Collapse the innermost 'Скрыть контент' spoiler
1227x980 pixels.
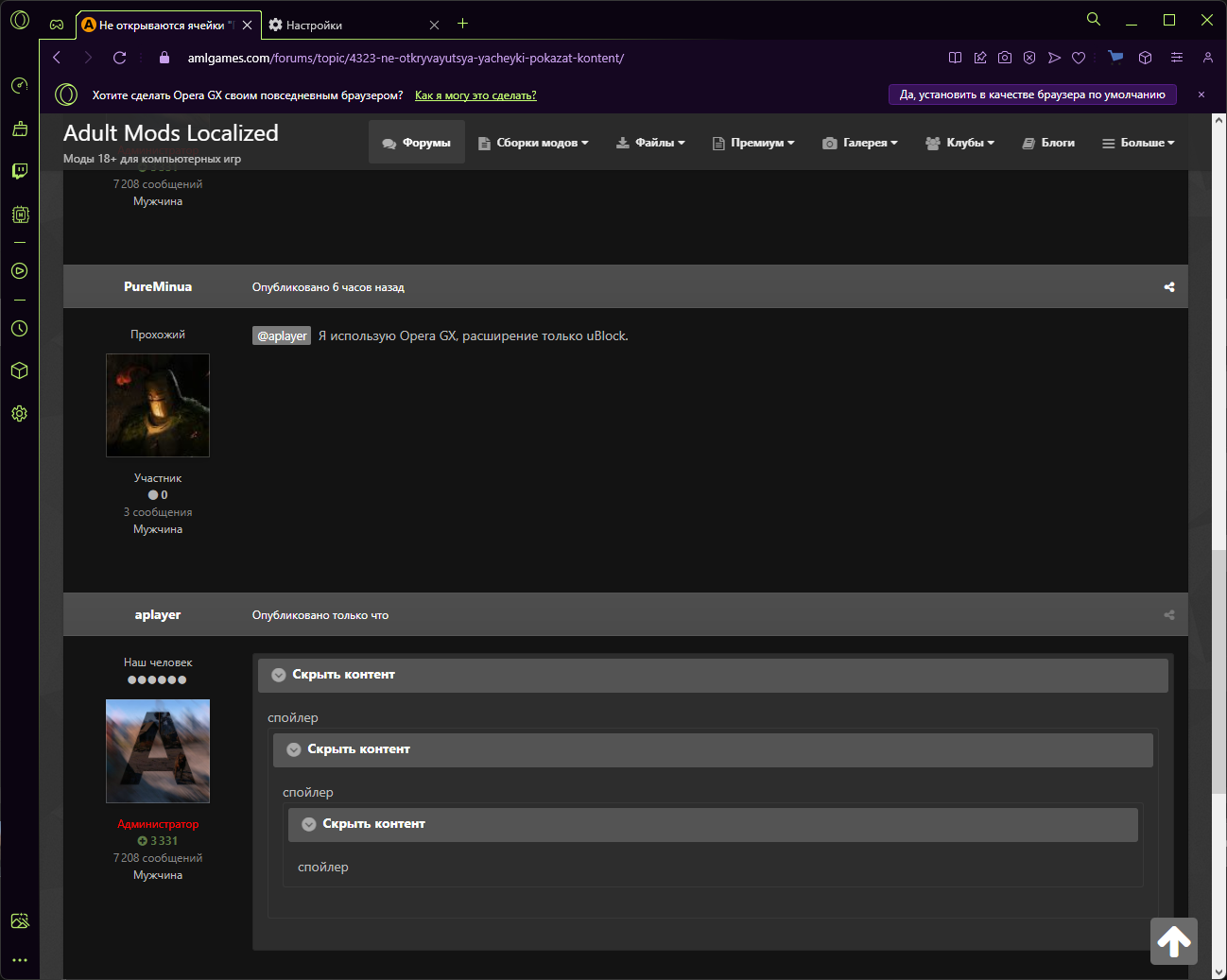point(373,824)
